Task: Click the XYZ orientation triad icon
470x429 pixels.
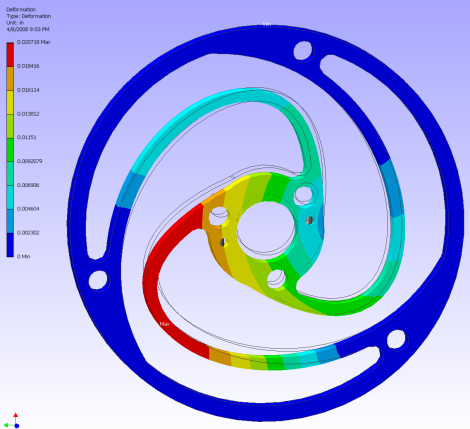Action: tap(12, 420)
